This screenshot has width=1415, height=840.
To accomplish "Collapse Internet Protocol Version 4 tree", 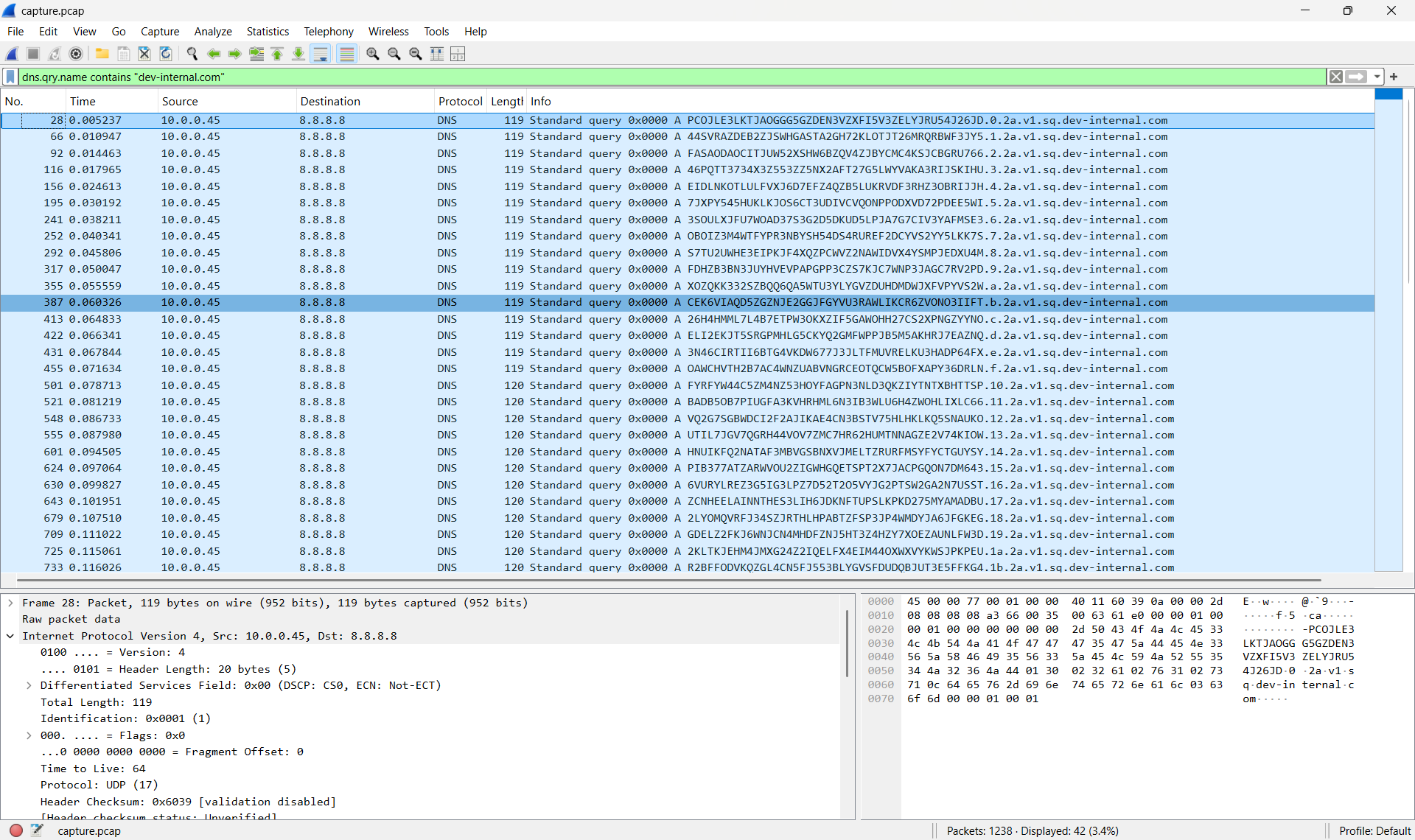I will [x=10, y=636].
